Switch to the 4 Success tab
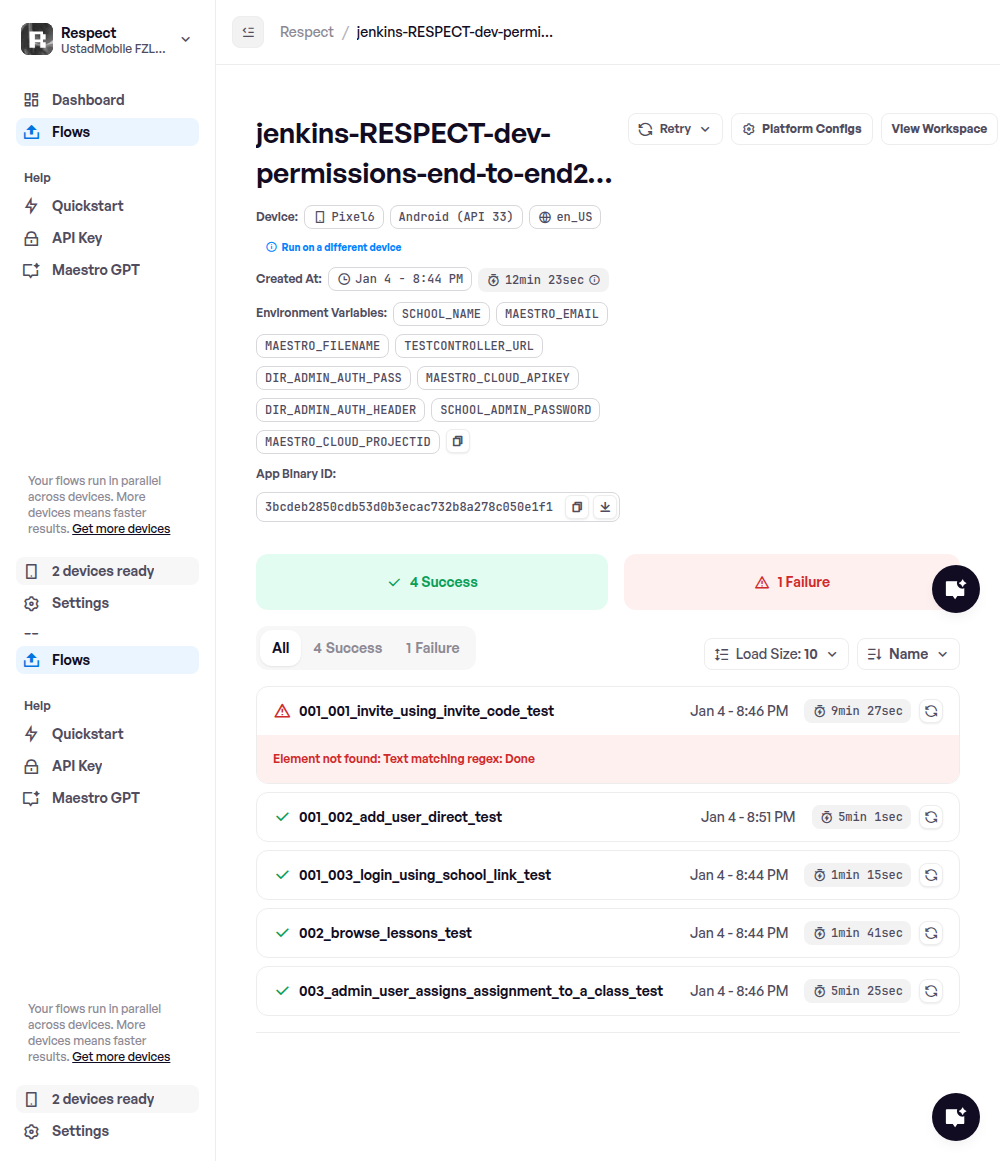 click(347, 648)
